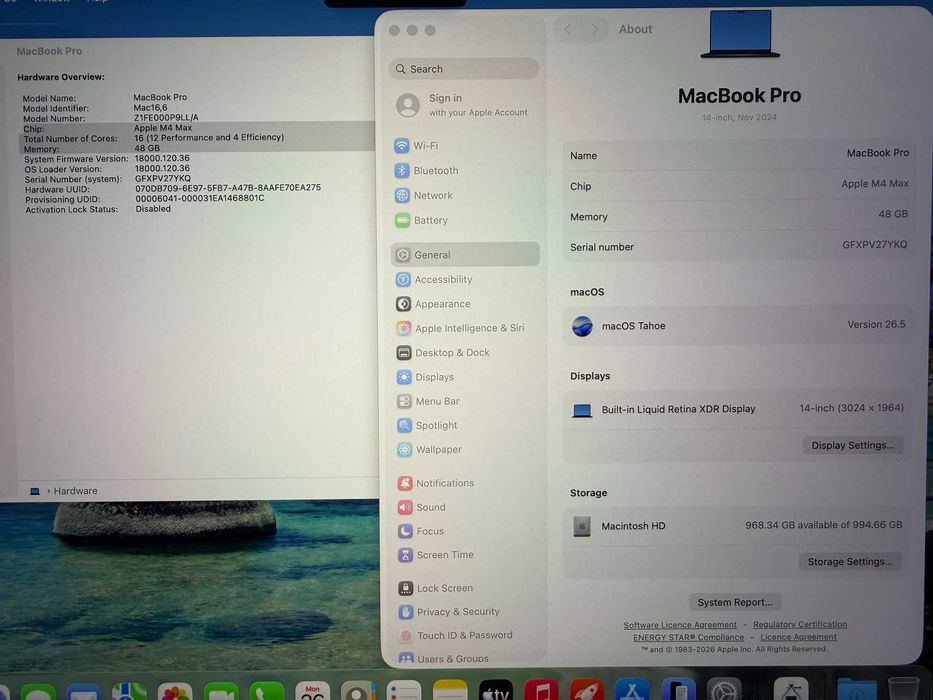
Task: Click the Built-in Liquid Retina XDR Display row
Action: 737,409
